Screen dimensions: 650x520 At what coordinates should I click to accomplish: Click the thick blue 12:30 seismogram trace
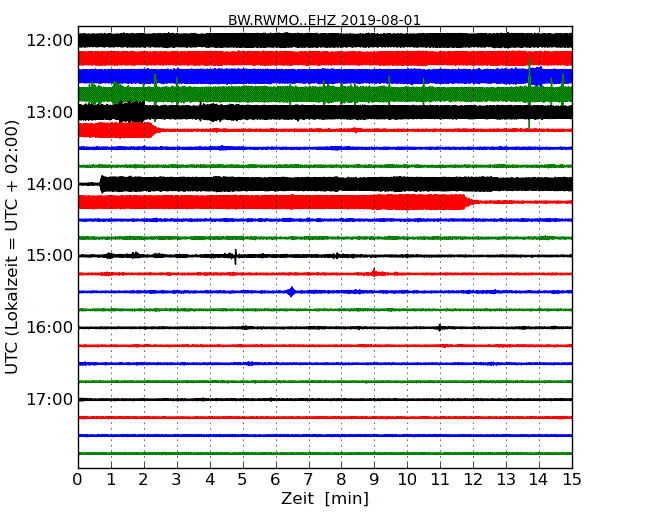tap(325, 76)
